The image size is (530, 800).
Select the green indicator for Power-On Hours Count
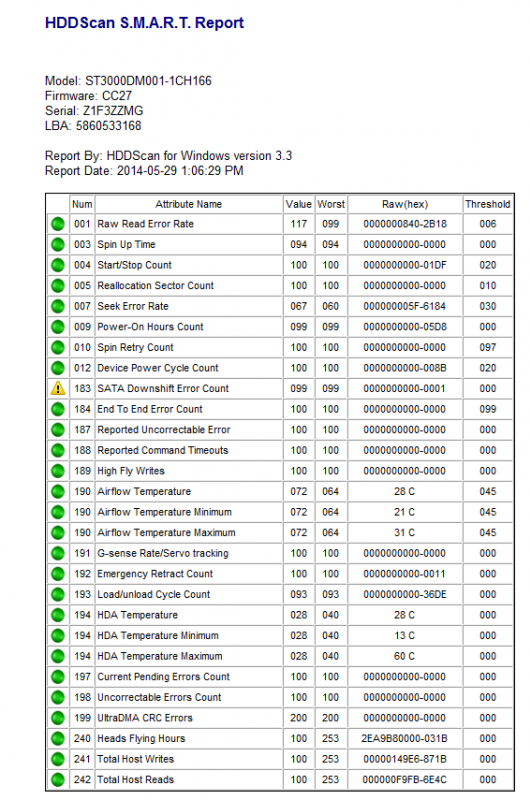click(x=58, y=327)
